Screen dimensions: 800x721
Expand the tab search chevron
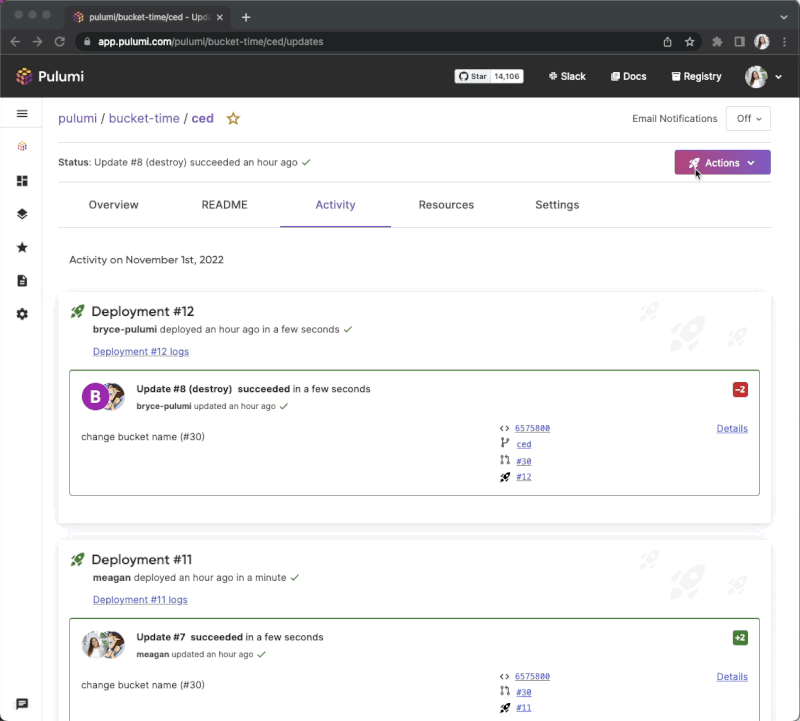784,17
